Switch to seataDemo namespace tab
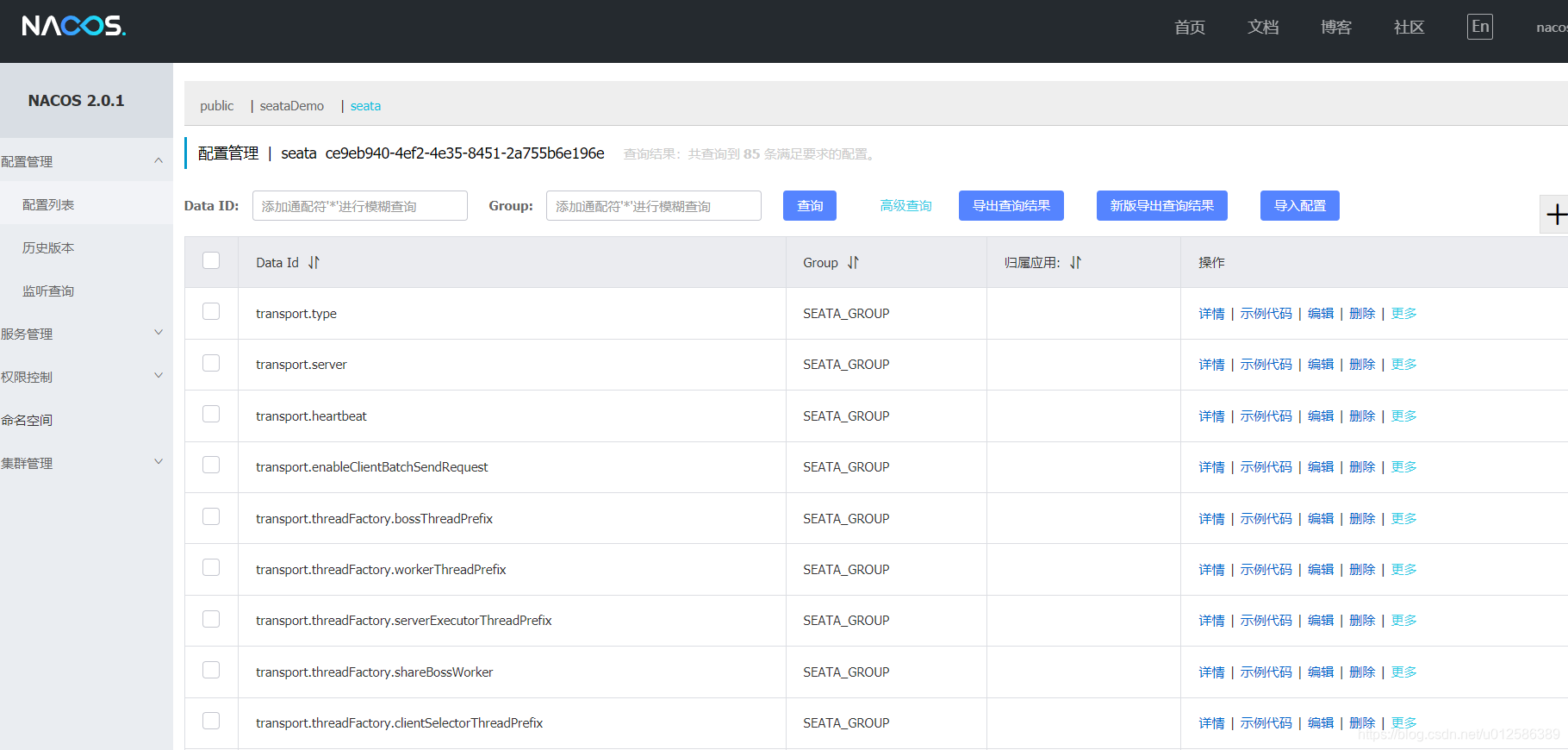 point(292,106)
